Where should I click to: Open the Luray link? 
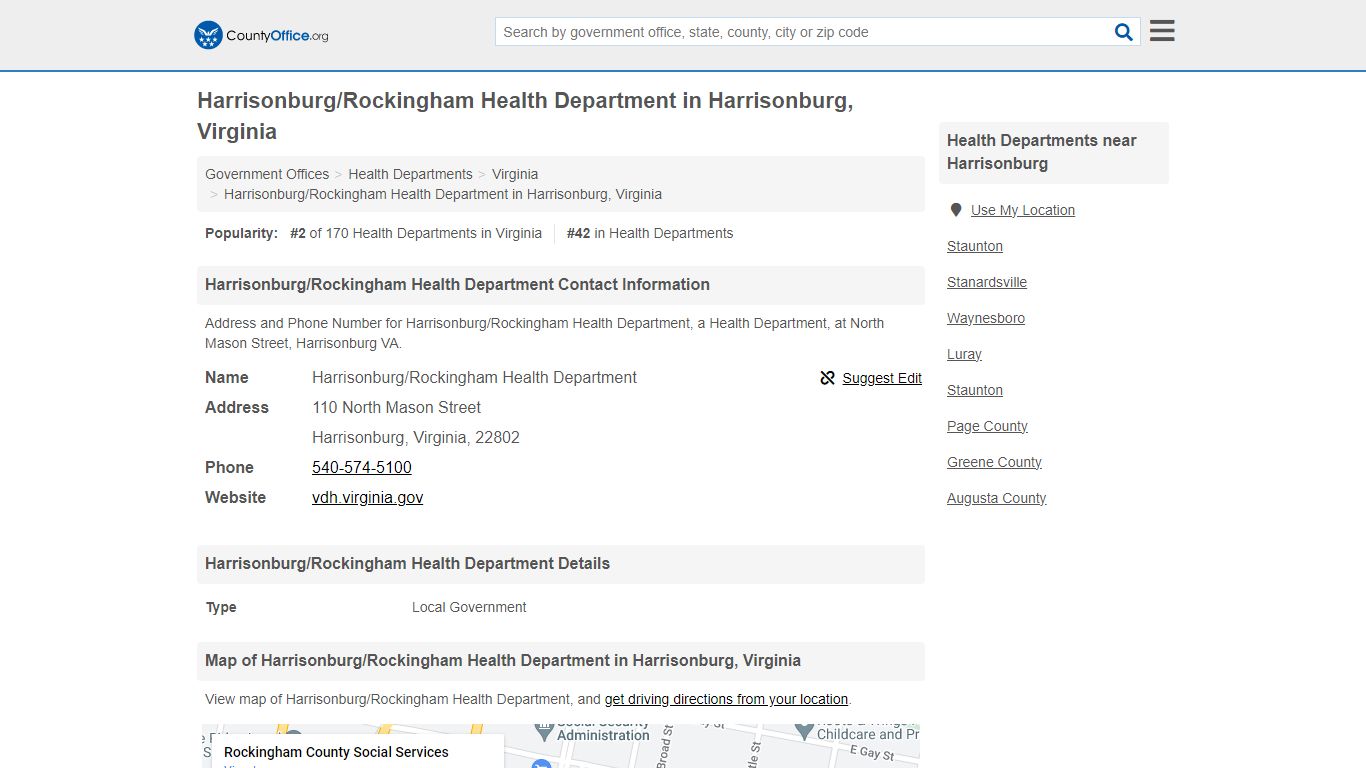(x=964, y=354)
